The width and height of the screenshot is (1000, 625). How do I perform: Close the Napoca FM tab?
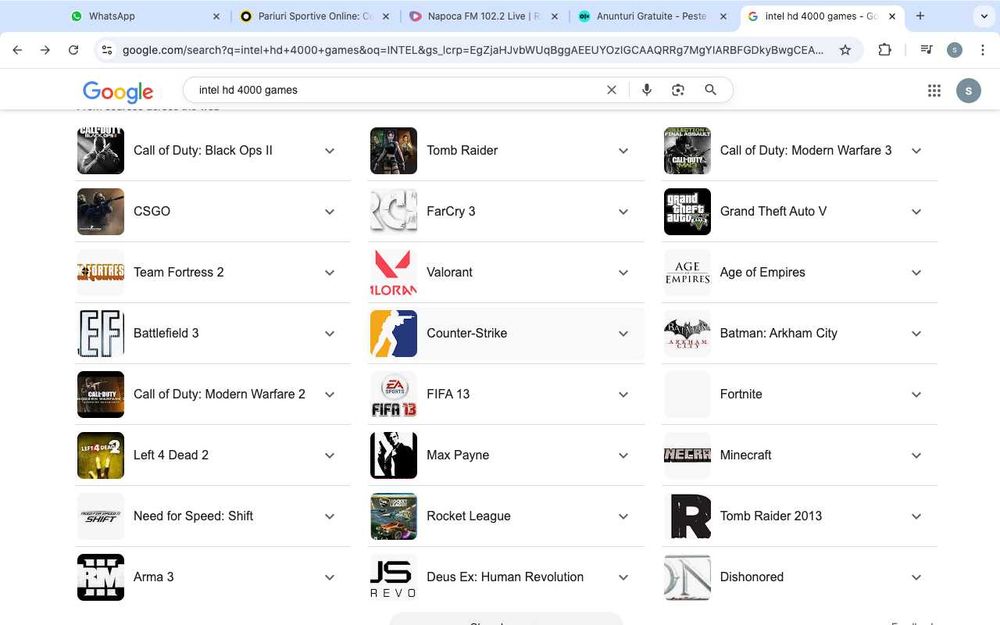pyautogui.click(x=554, y=17)
